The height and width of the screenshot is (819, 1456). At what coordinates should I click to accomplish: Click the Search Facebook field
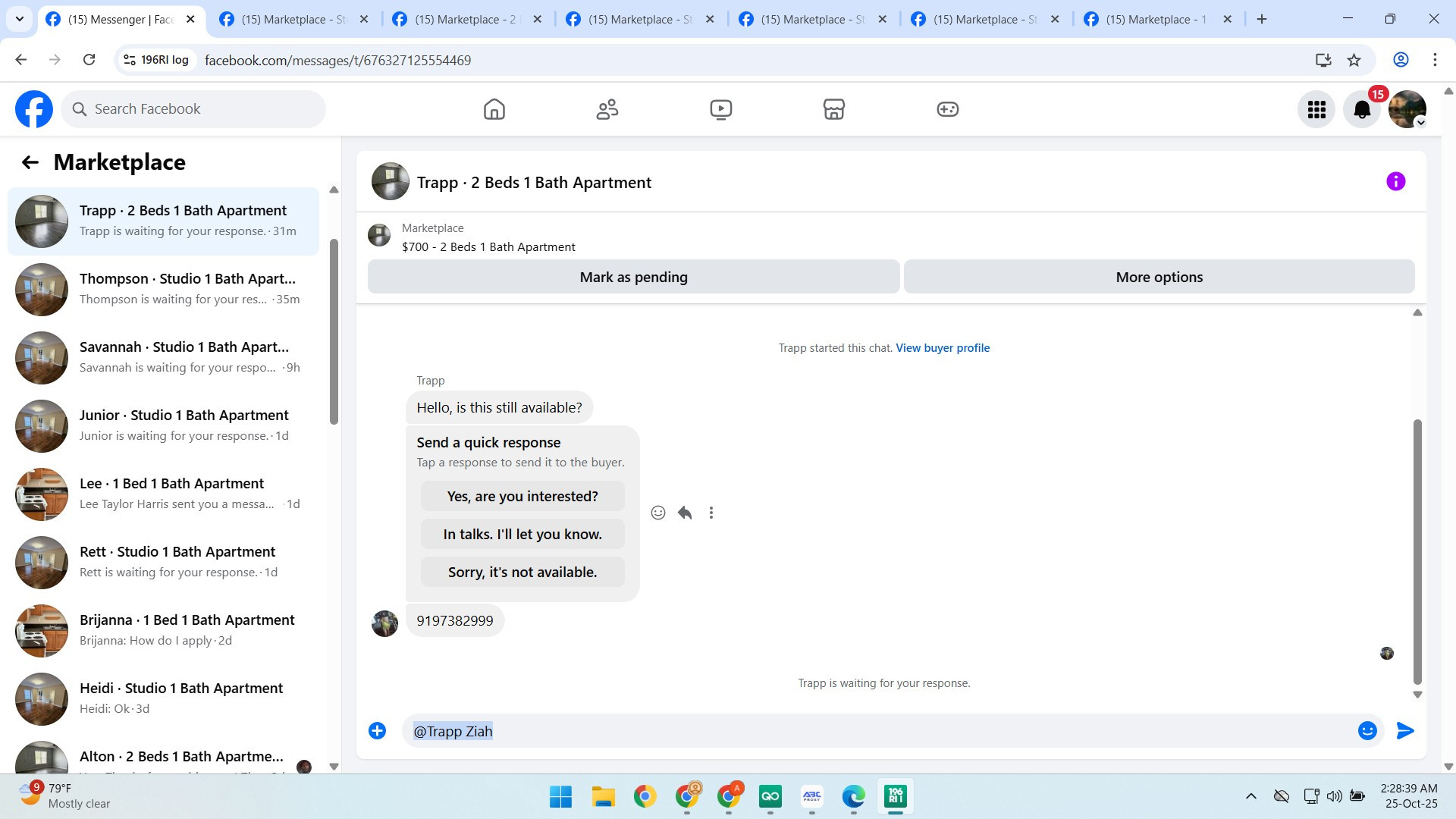coord(193,109)
